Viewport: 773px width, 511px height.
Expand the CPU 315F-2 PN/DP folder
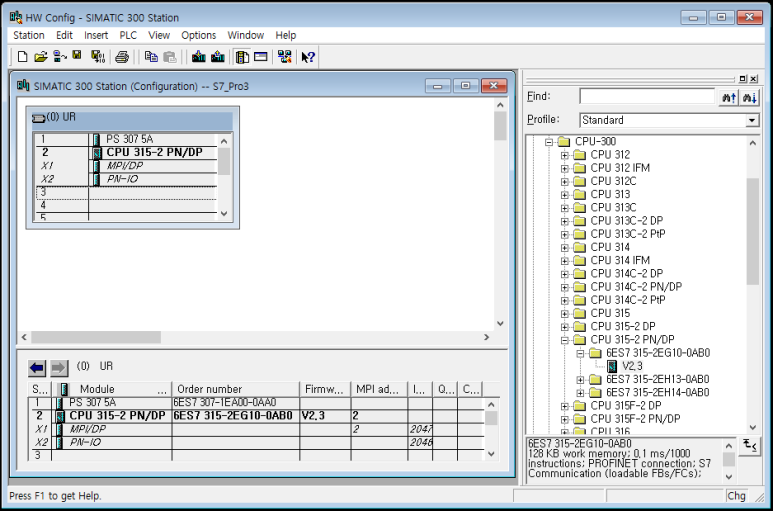564,419
